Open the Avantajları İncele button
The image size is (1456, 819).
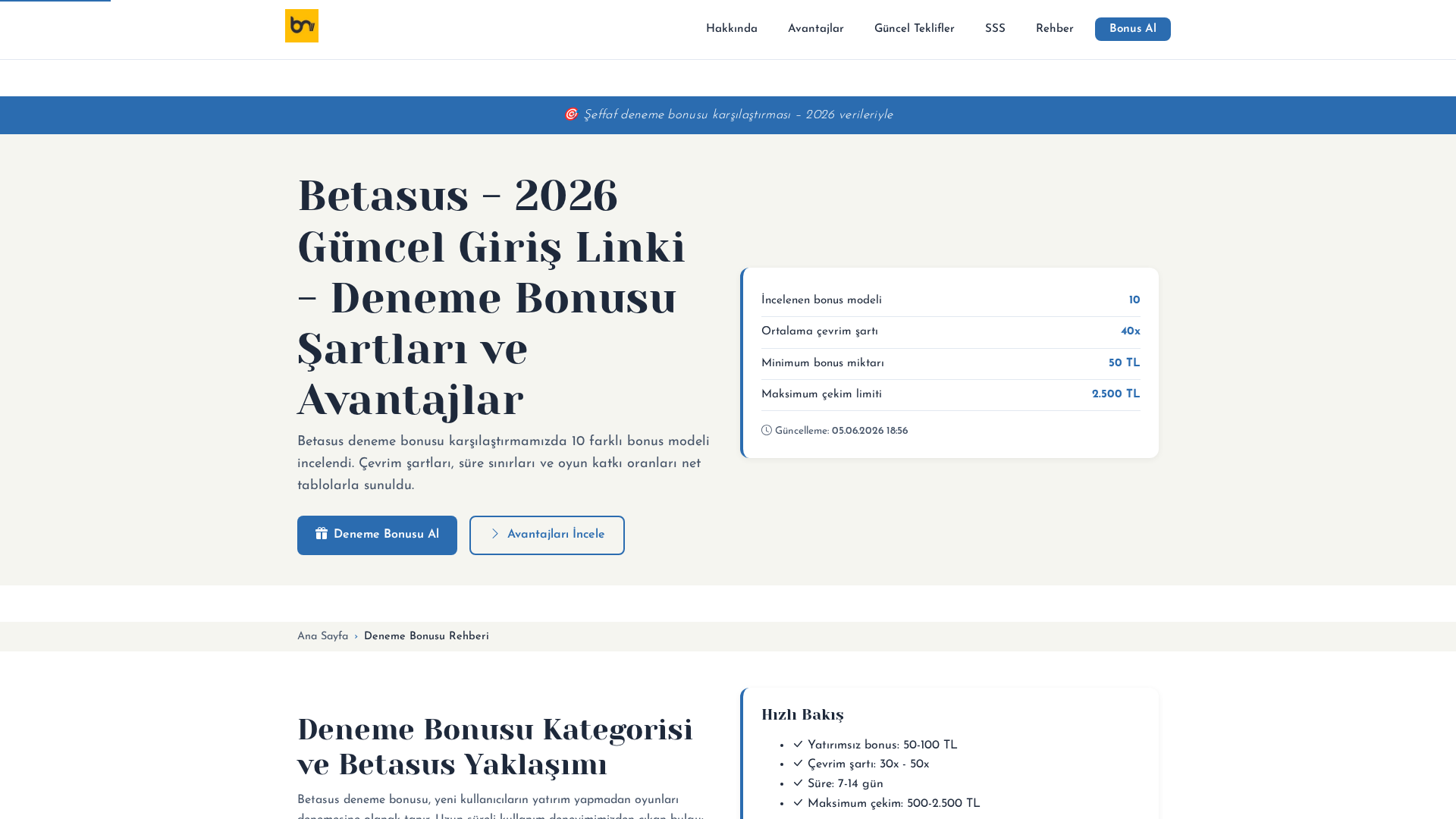pyautogui.click(x=547, y=535)
